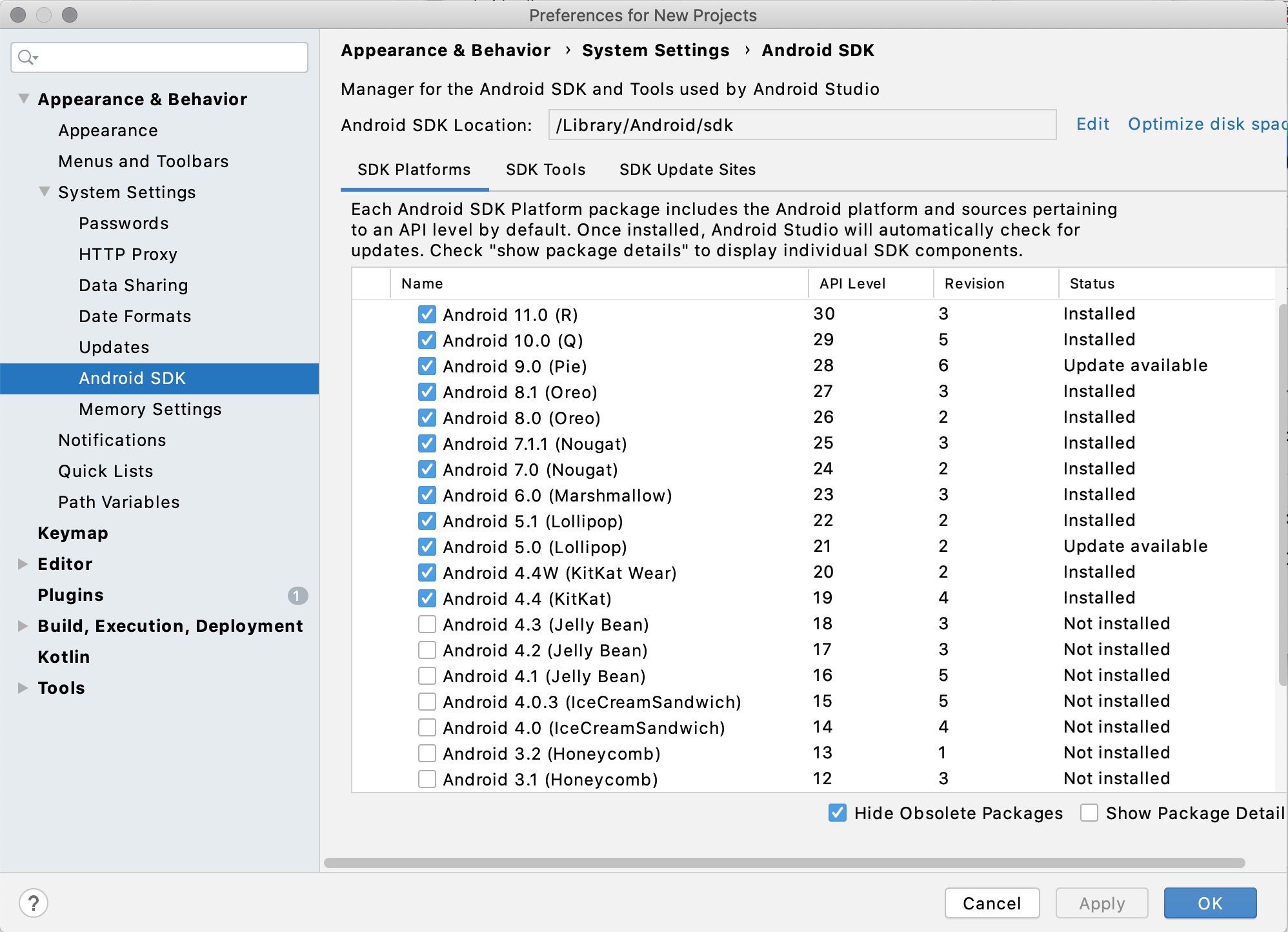Click Edit link for SDK location
The image size is (1288, 932).
click(1092, 124)
